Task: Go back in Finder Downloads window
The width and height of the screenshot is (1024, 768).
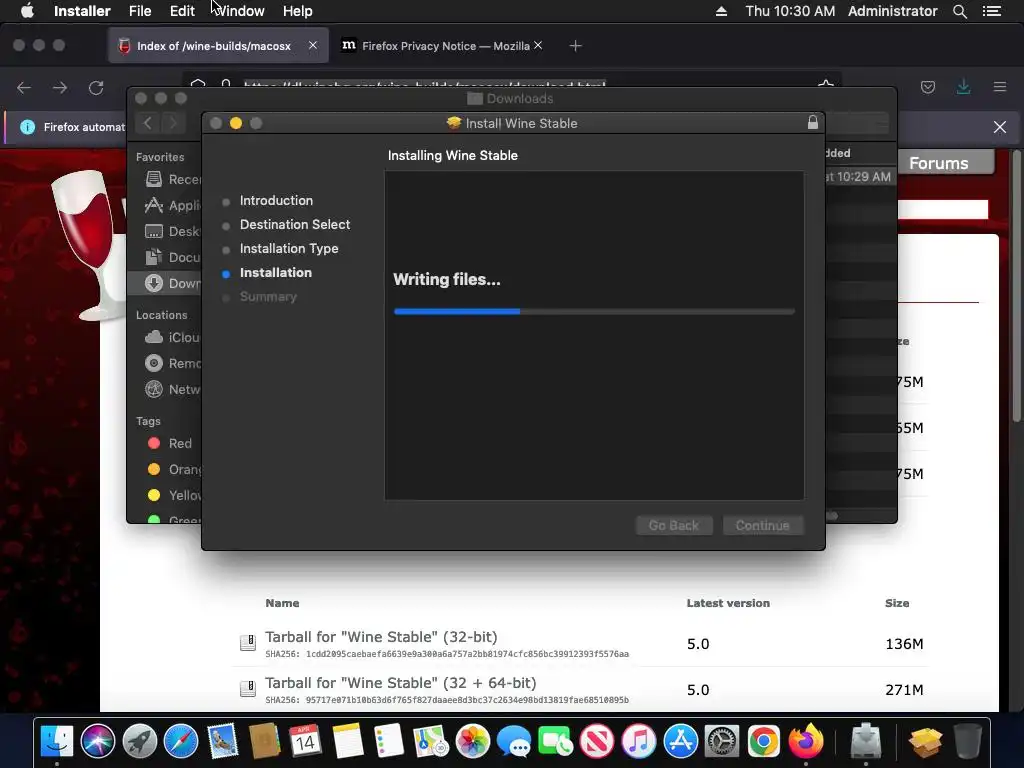Action: 148,123
